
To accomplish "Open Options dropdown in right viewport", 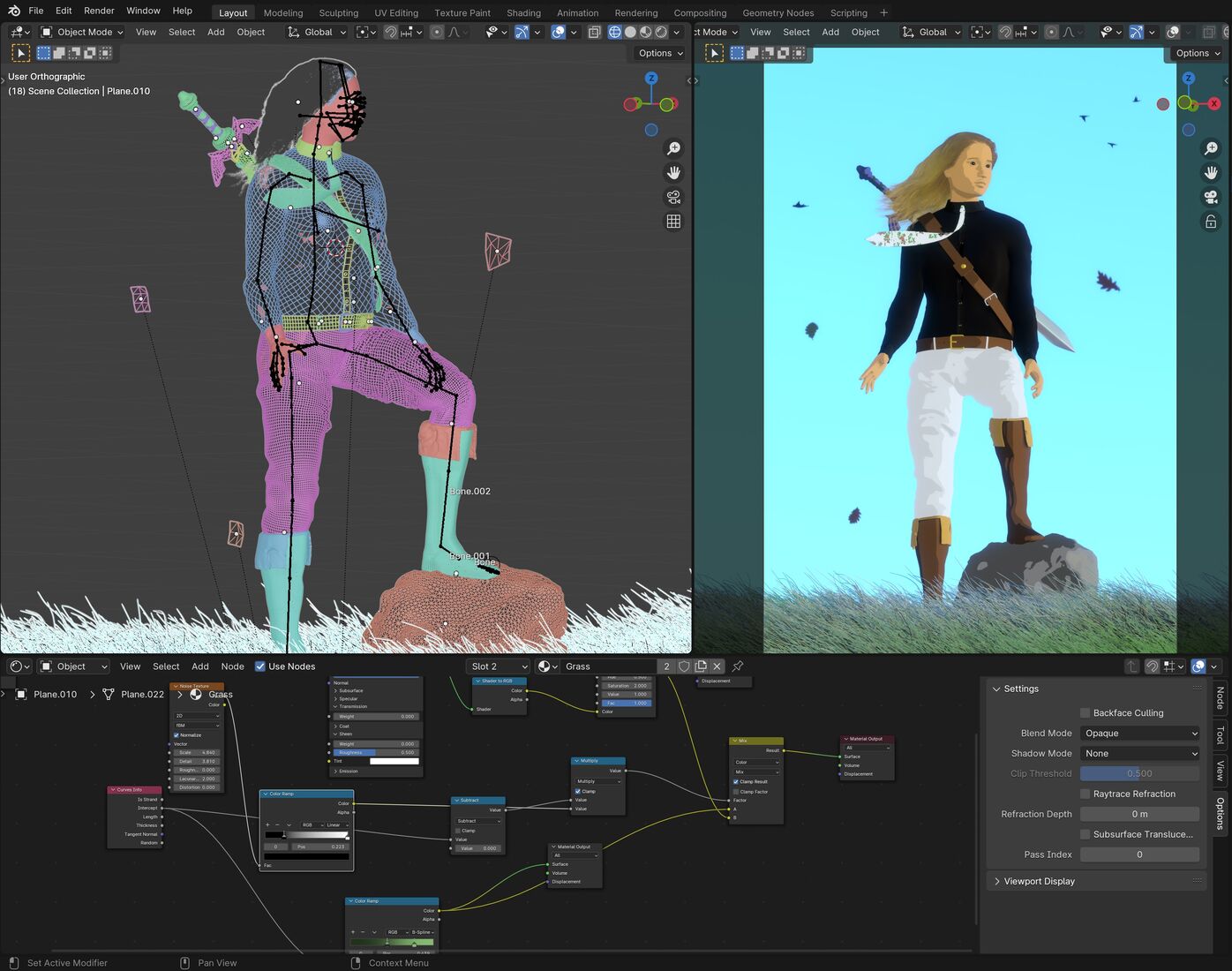I will click(x=1198, y=53).
